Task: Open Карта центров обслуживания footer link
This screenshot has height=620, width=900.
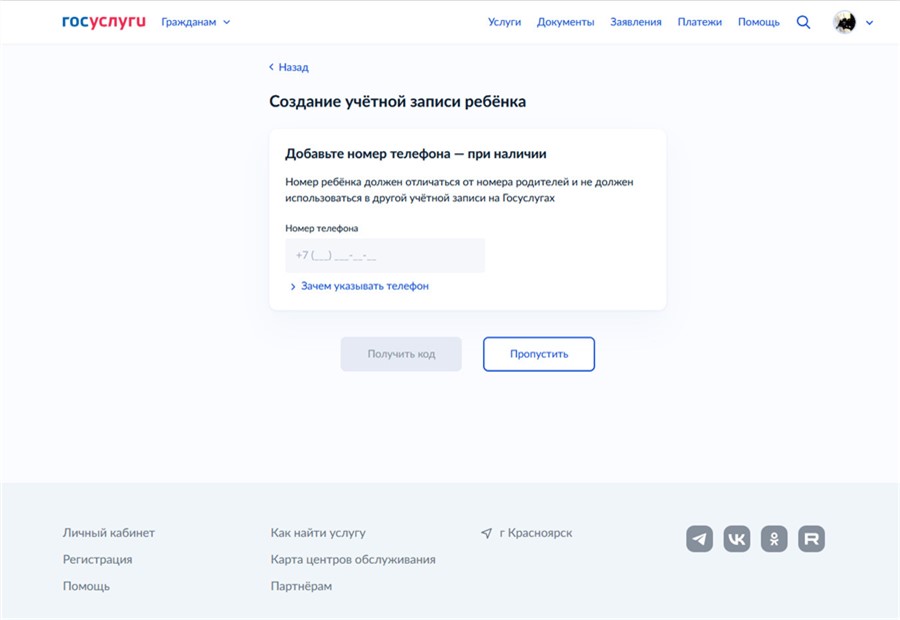Action: pos(353,559)
